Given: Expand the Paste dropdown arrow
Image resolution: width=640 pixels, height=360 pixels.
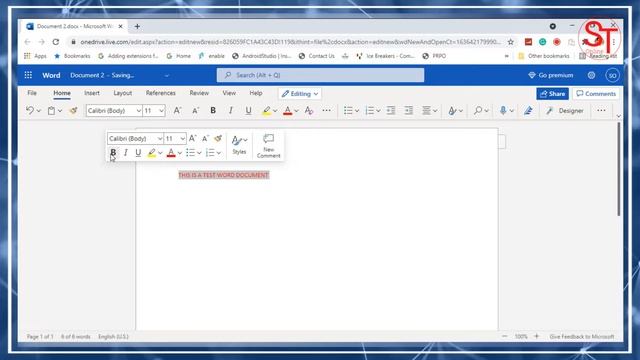Looking at the screenshot, I should tap(60, 111).
